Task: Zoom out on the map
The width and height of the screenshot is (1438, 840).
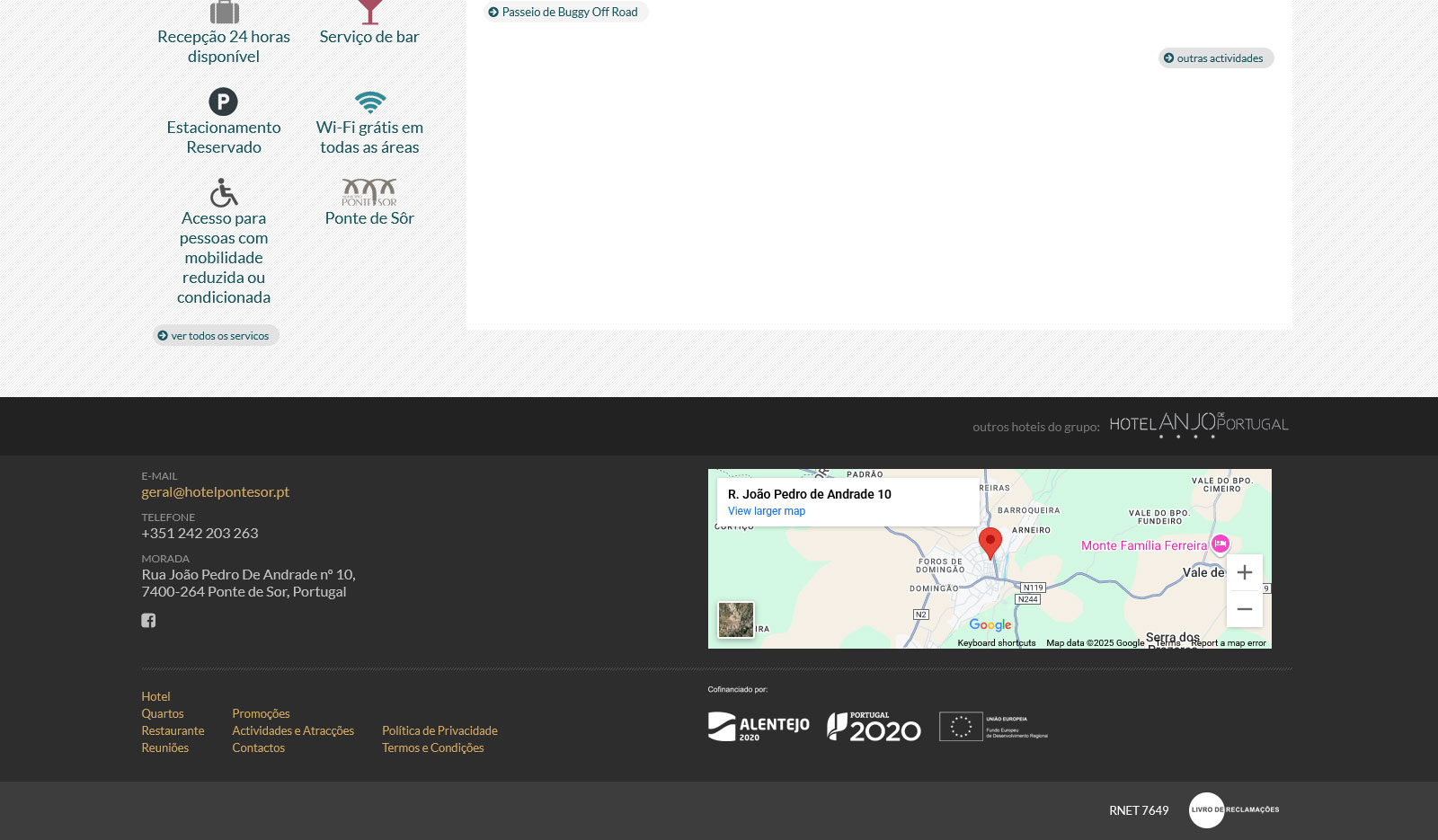Action: tap(1244, 609)
